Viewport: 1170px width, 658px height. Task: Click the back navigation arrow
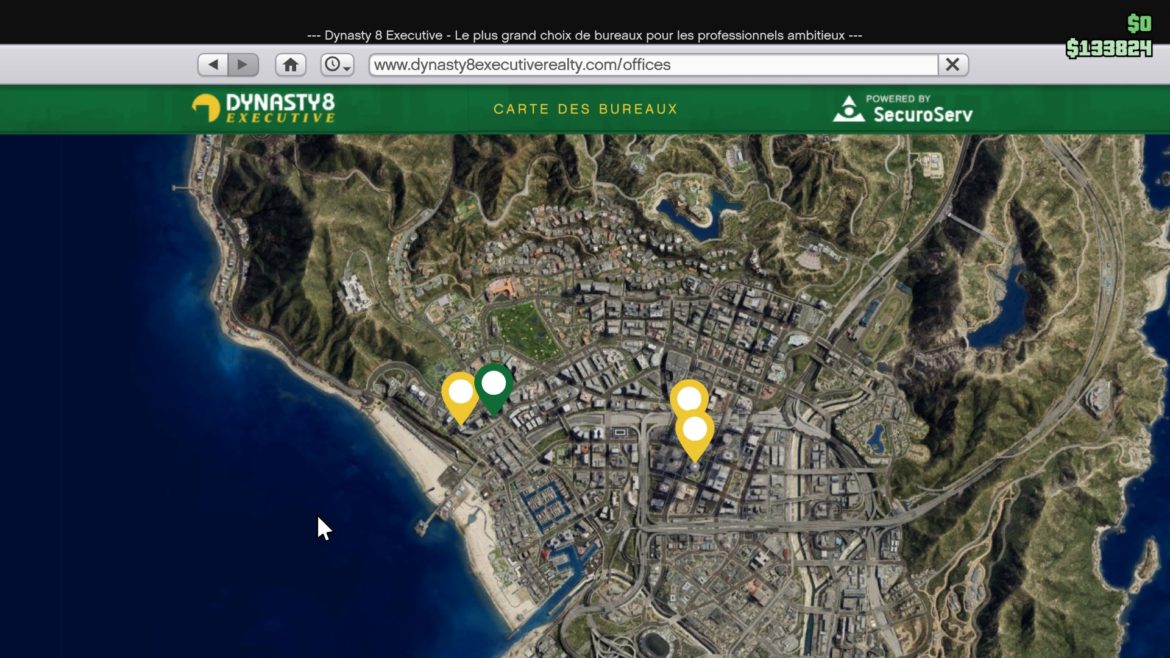pyautogui.click(x=213, y=63)
